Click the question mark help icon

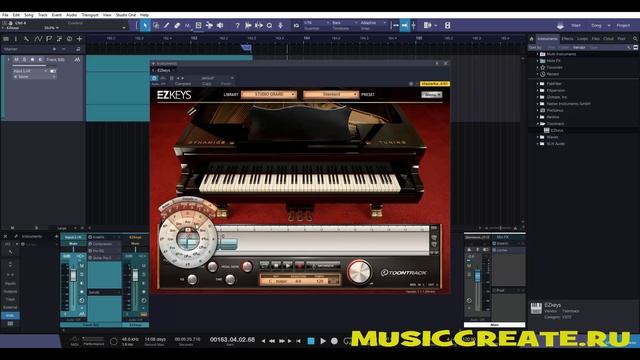click(238, 25)
